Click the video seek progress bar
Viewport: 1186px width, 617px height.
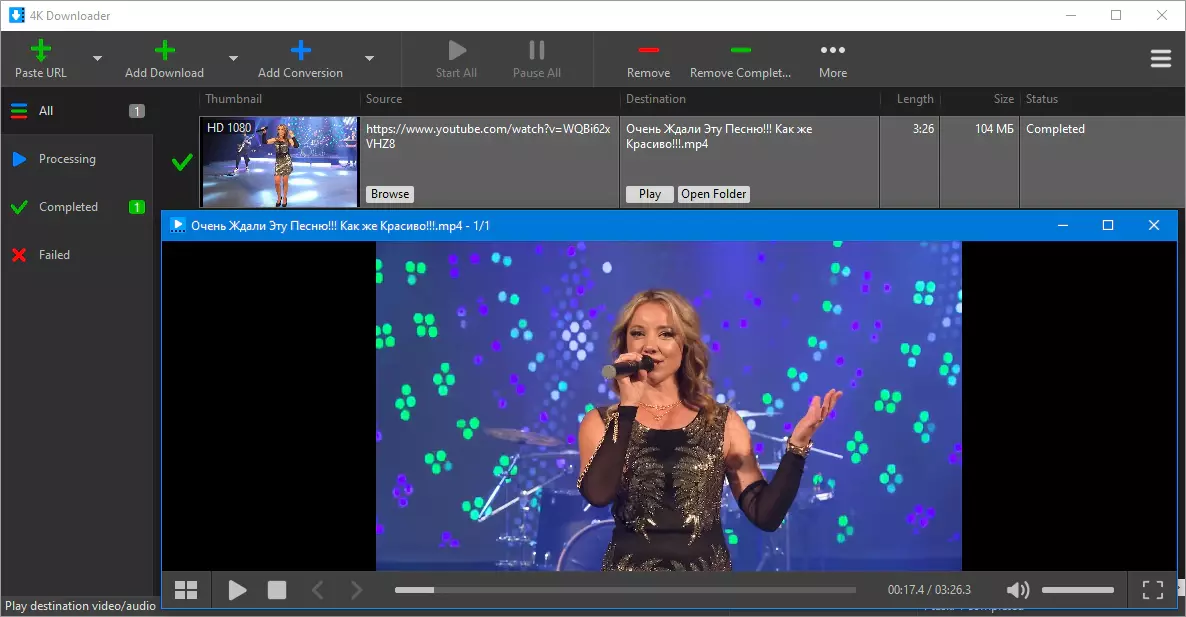pos(625,590)
